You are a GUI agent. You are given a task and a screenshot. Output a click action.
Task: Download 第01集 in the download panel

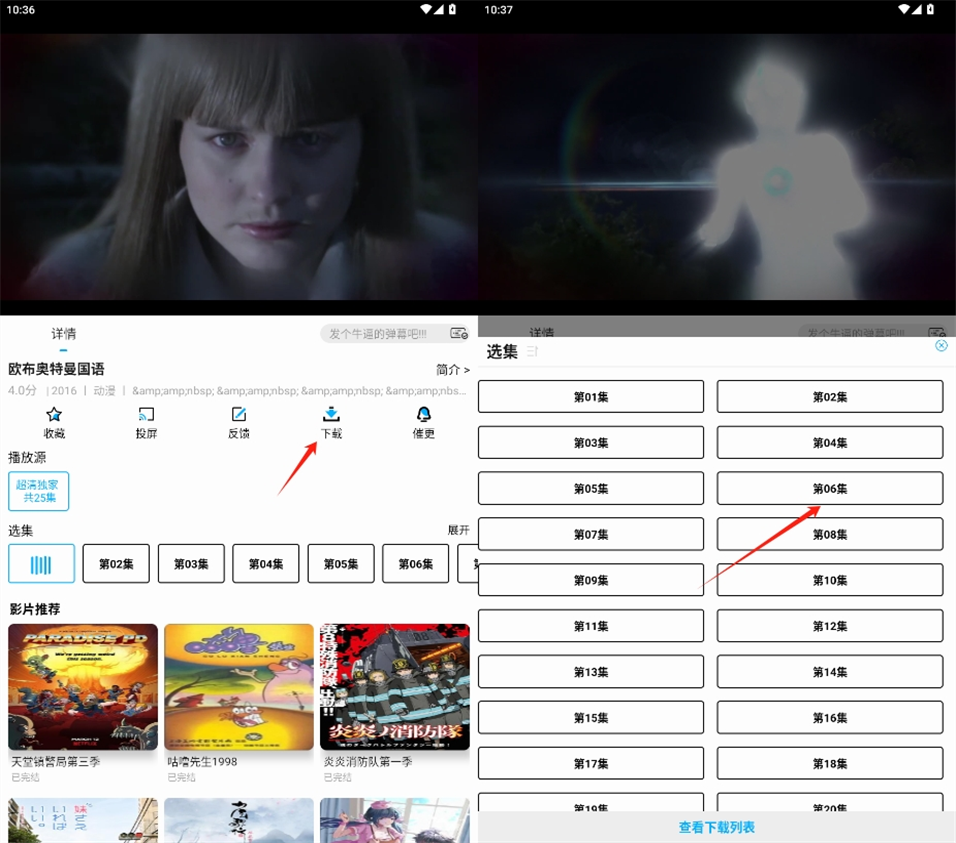(591, 397)
